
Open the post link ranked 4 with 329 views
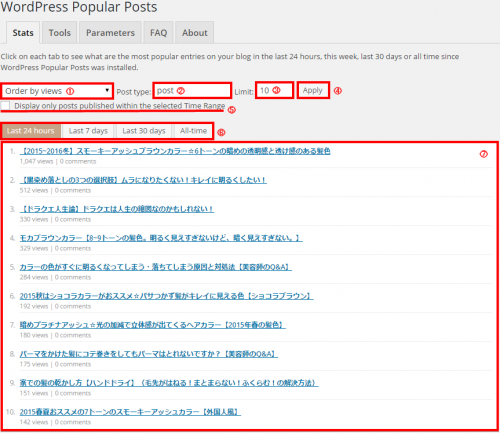[161, 238]
